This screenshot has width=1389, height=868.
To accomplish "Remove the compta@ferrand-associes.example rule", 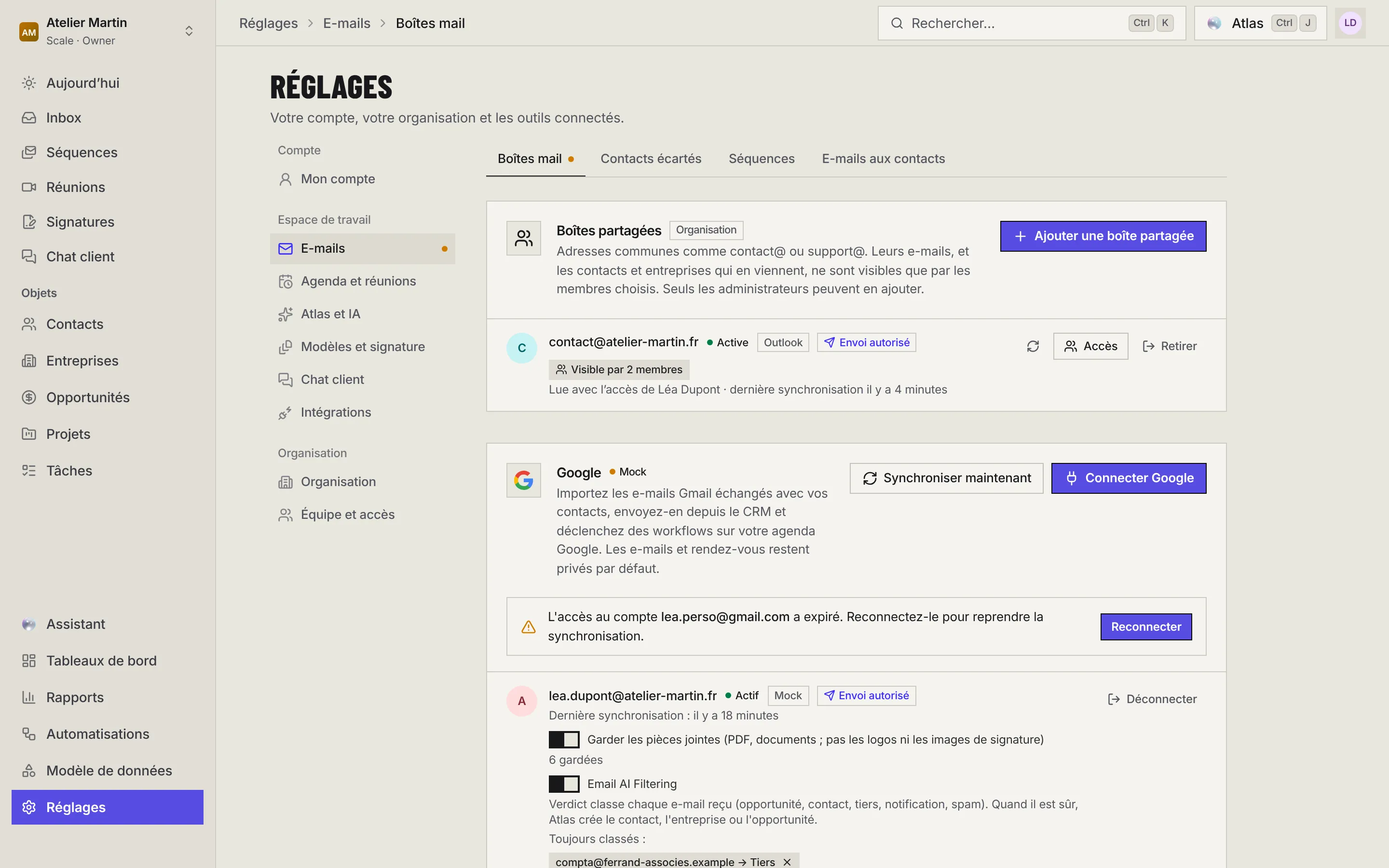I will 787,862.
